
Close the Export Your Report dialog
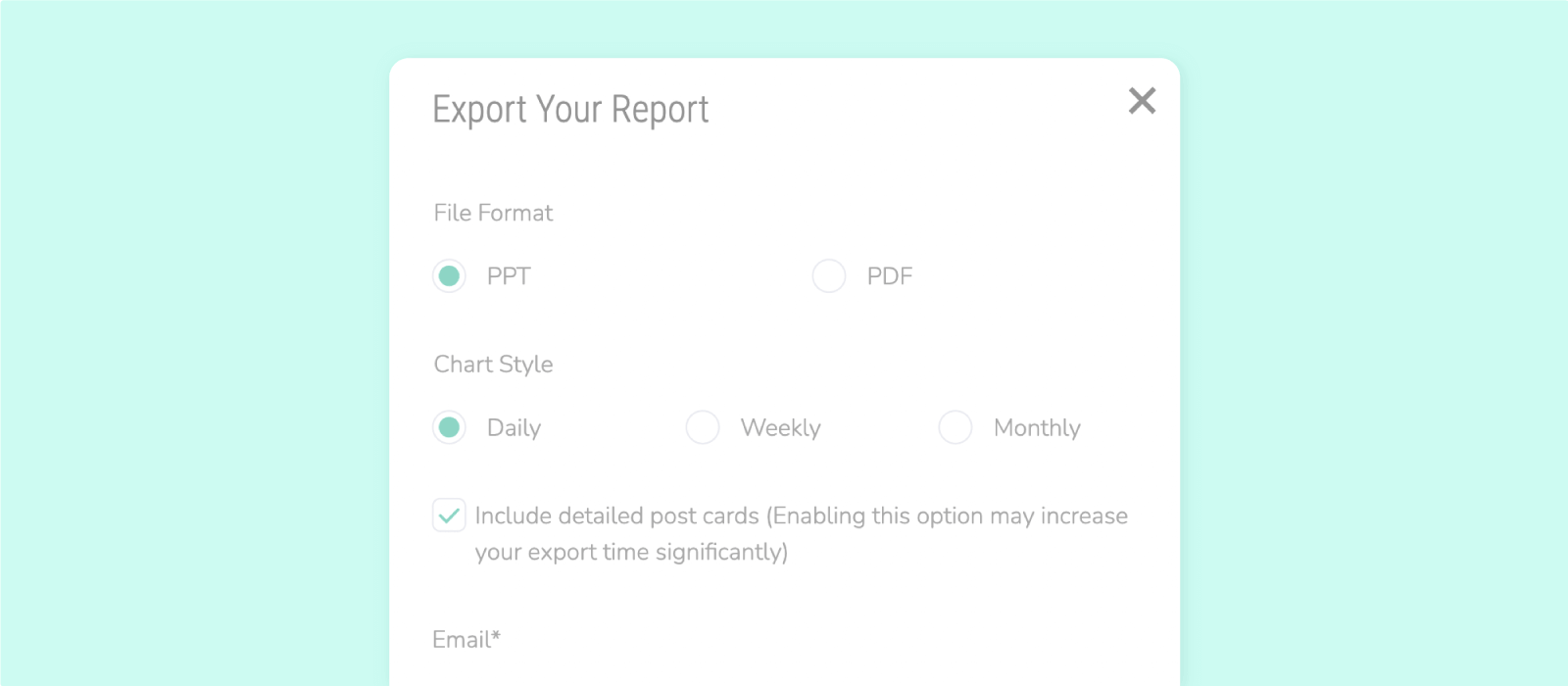[x=1142, y=101]
